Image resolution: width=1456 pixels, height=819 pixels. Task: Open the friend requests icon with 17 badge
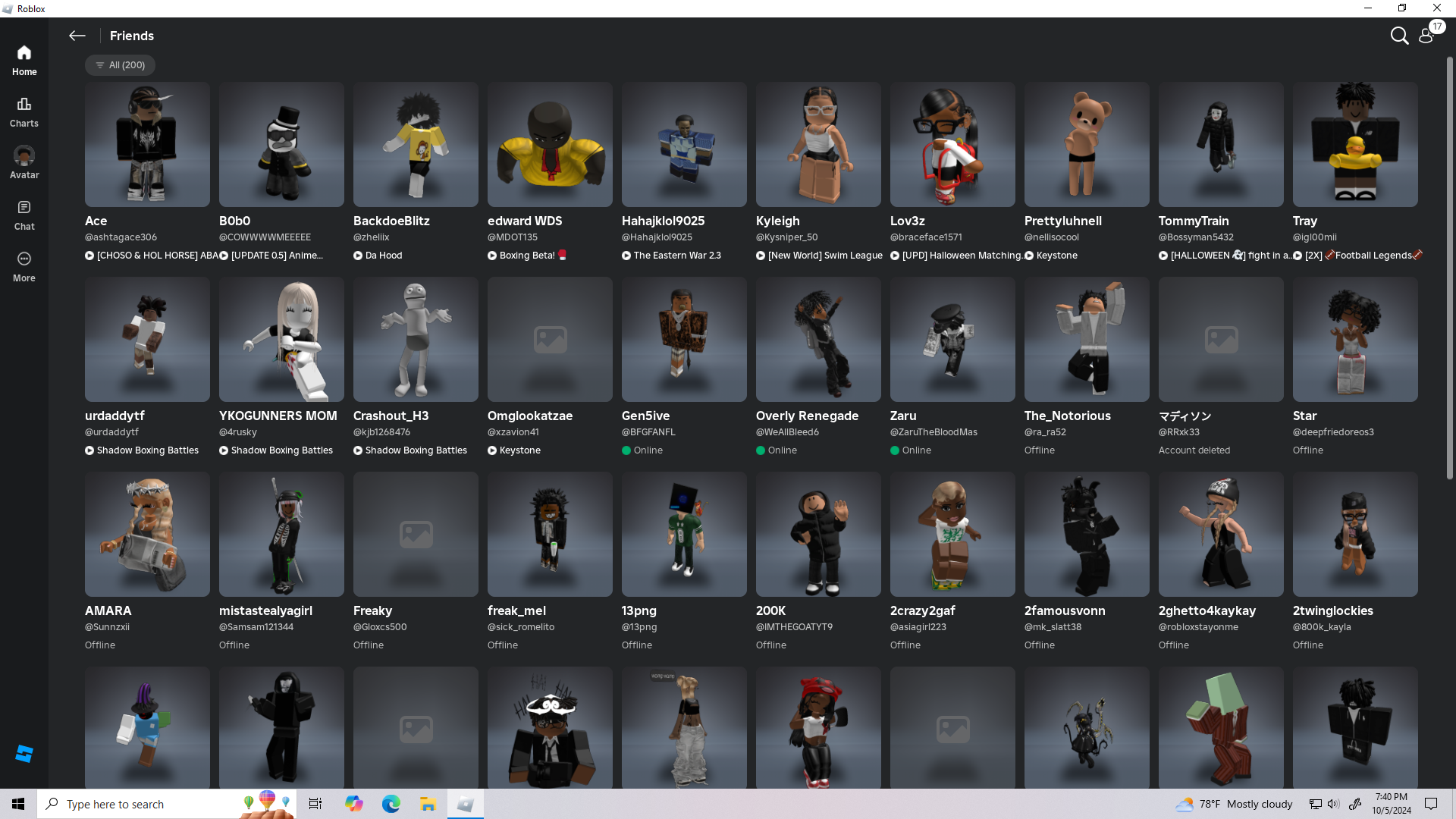coord(1427,36)
